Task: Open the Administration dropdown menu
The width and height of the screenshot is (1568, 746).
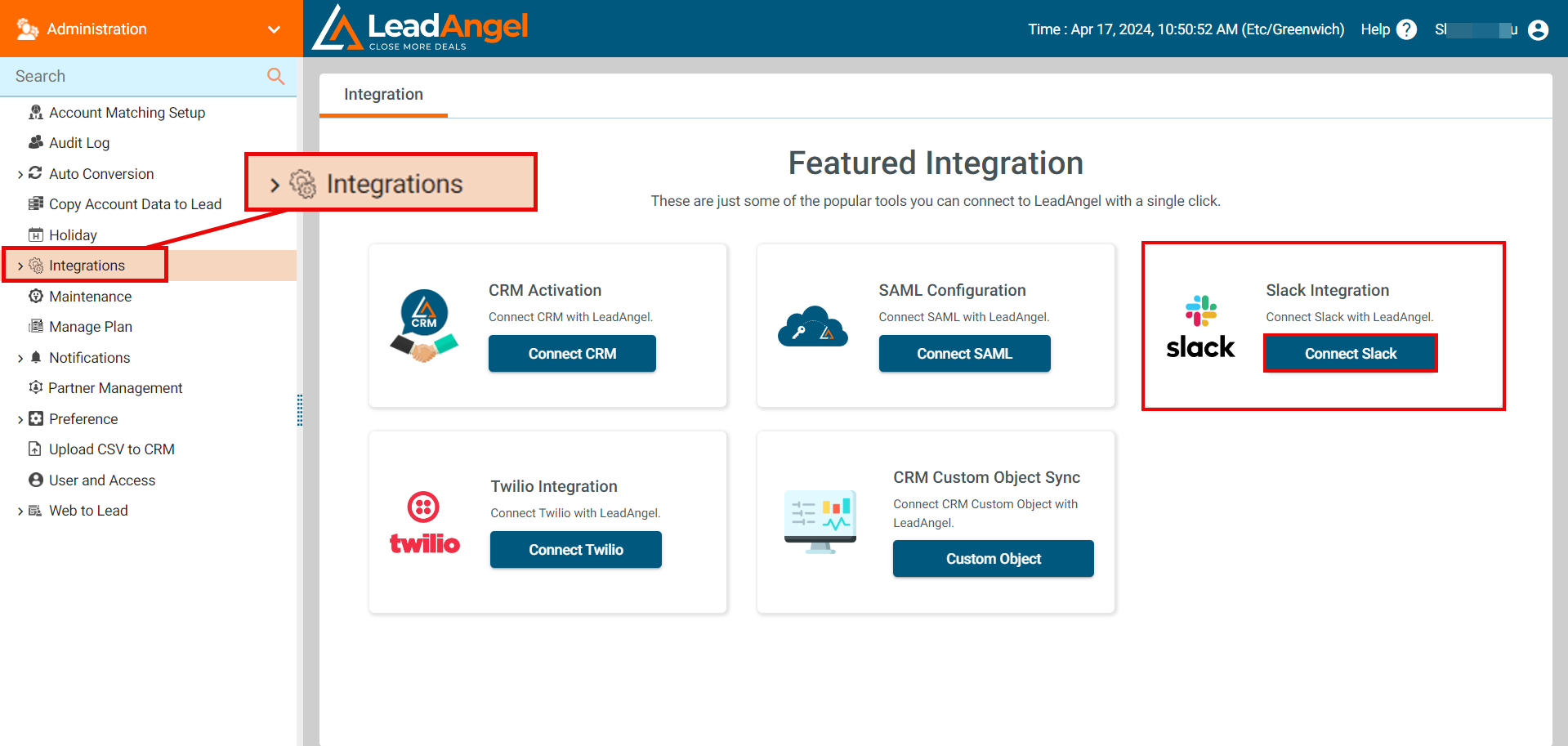Action: tap(274, 29)
